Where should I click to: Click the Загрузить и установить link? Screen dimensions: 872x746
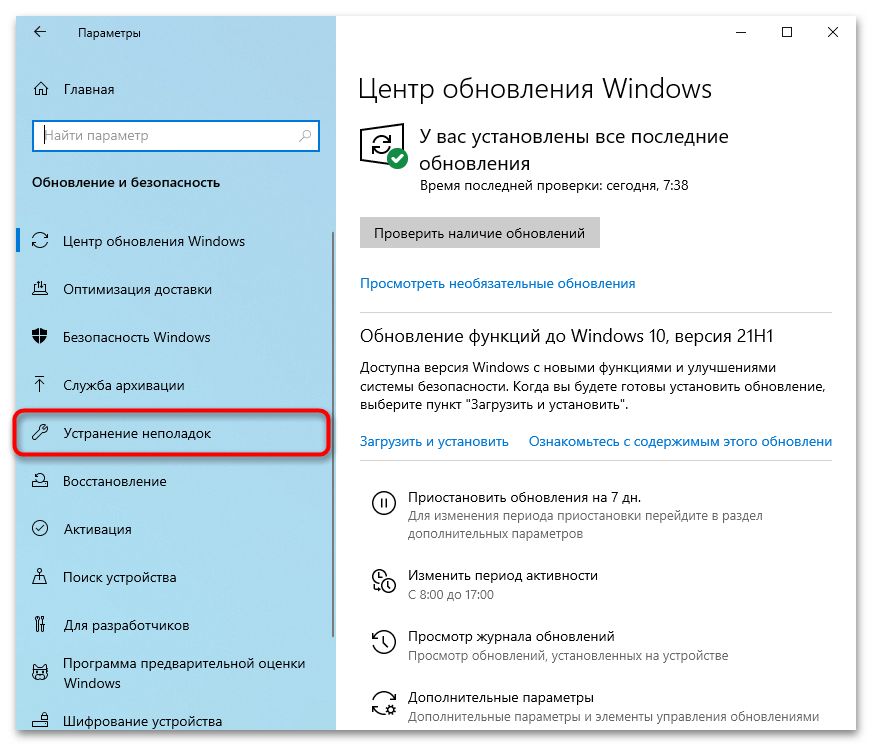[x=434, y=442]
